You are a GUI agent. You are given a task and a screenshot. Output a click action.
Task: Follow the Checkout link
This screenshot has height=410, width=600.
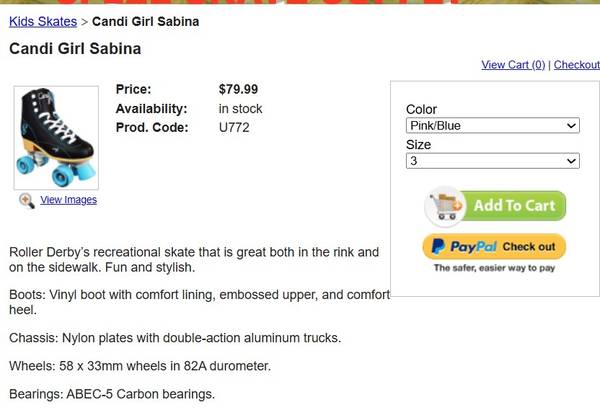[577, 65]
